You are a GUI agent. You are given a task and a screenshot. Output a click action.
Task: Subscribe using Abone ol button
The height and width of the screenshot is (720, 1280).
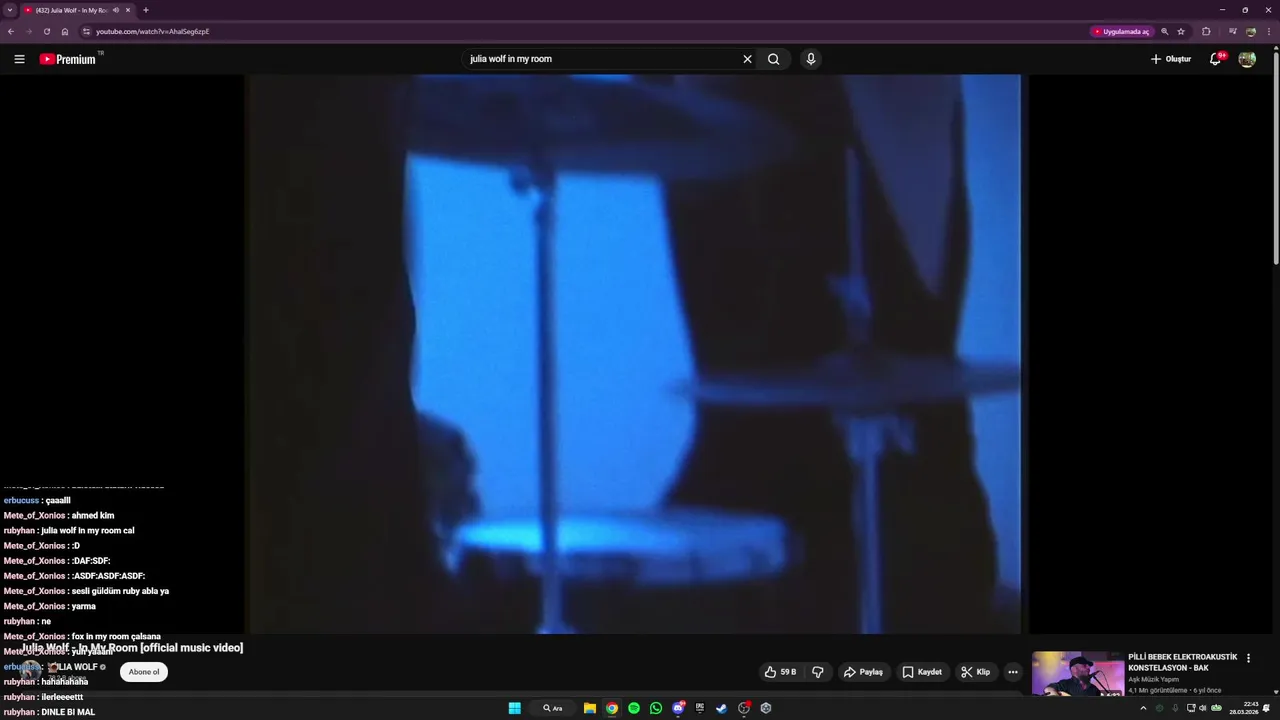pos(144,672)
